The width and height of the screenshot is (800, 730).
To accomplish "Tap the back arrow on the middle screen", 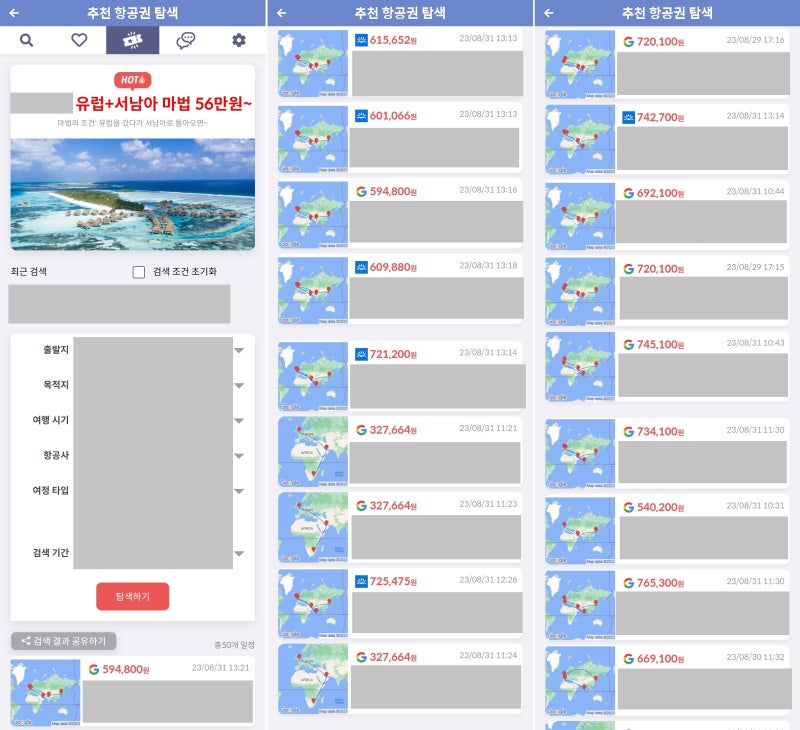I will (281, 13).
